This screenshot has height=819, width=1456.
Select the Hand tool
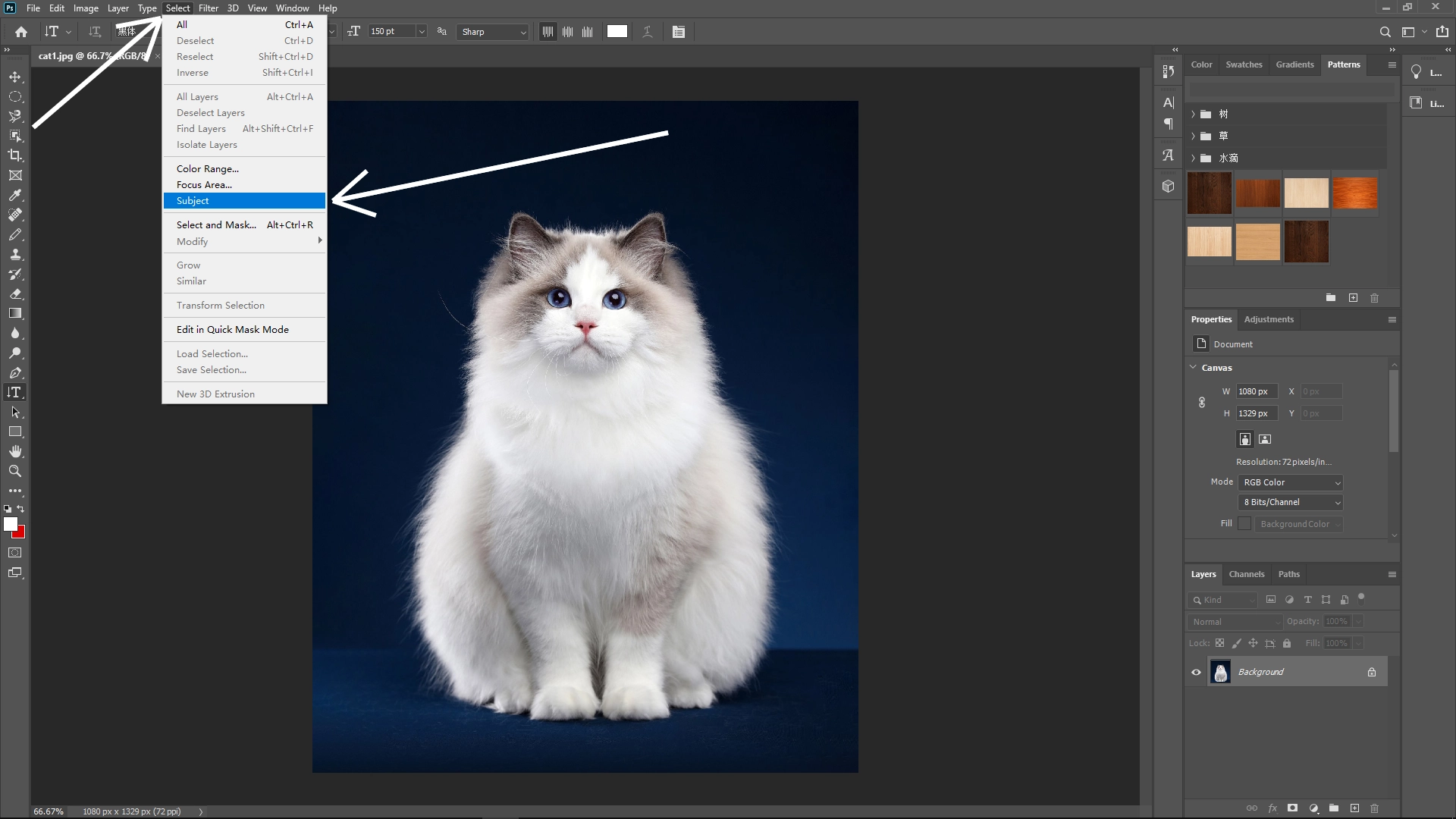(15, 450)
